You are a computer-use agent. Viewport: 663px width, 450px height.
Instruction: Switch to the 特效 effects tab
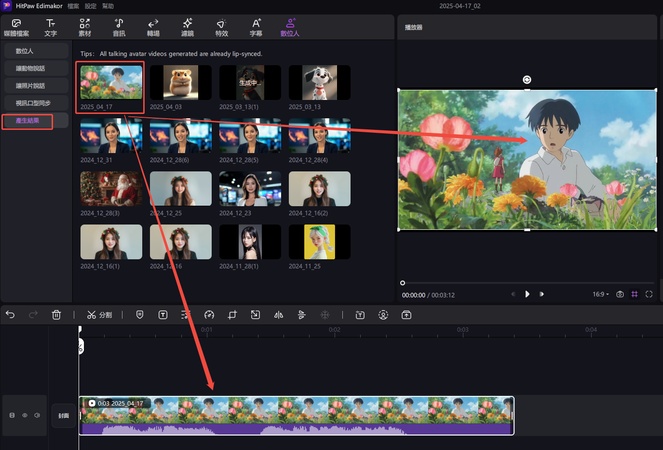(x=221, y=27)
